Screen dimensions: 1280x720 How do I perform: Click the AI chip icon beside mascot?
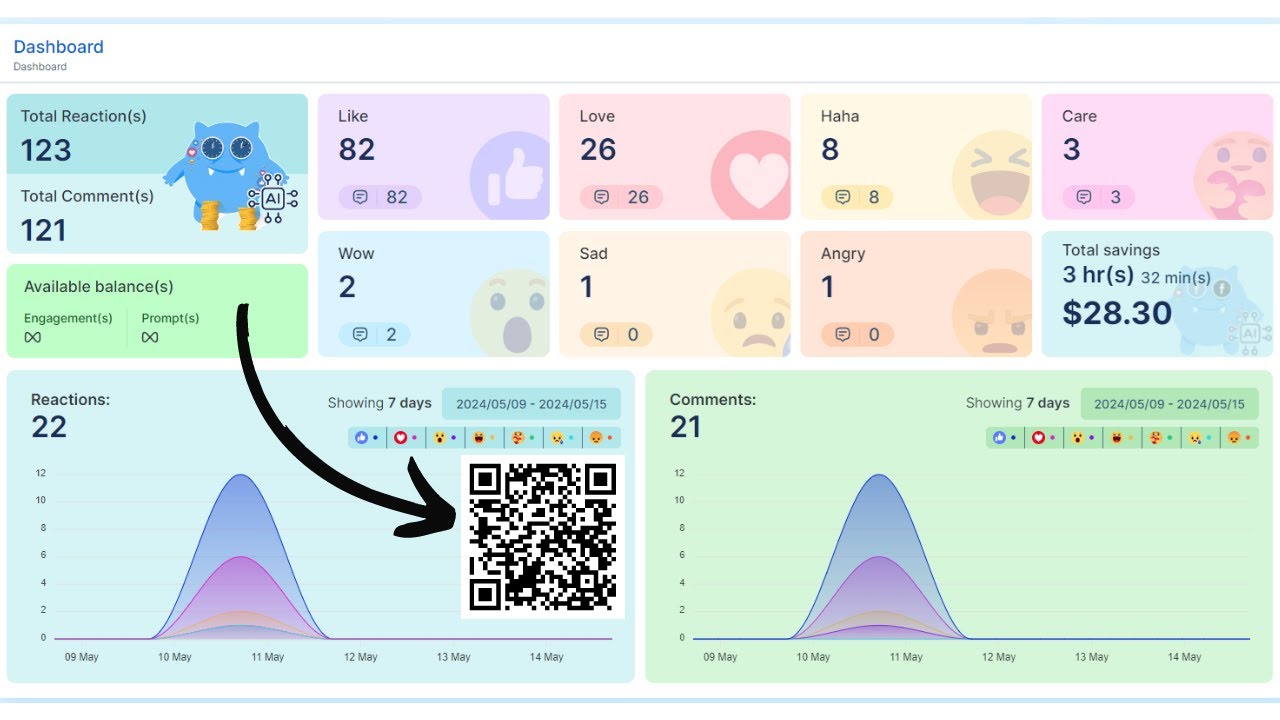272,198
